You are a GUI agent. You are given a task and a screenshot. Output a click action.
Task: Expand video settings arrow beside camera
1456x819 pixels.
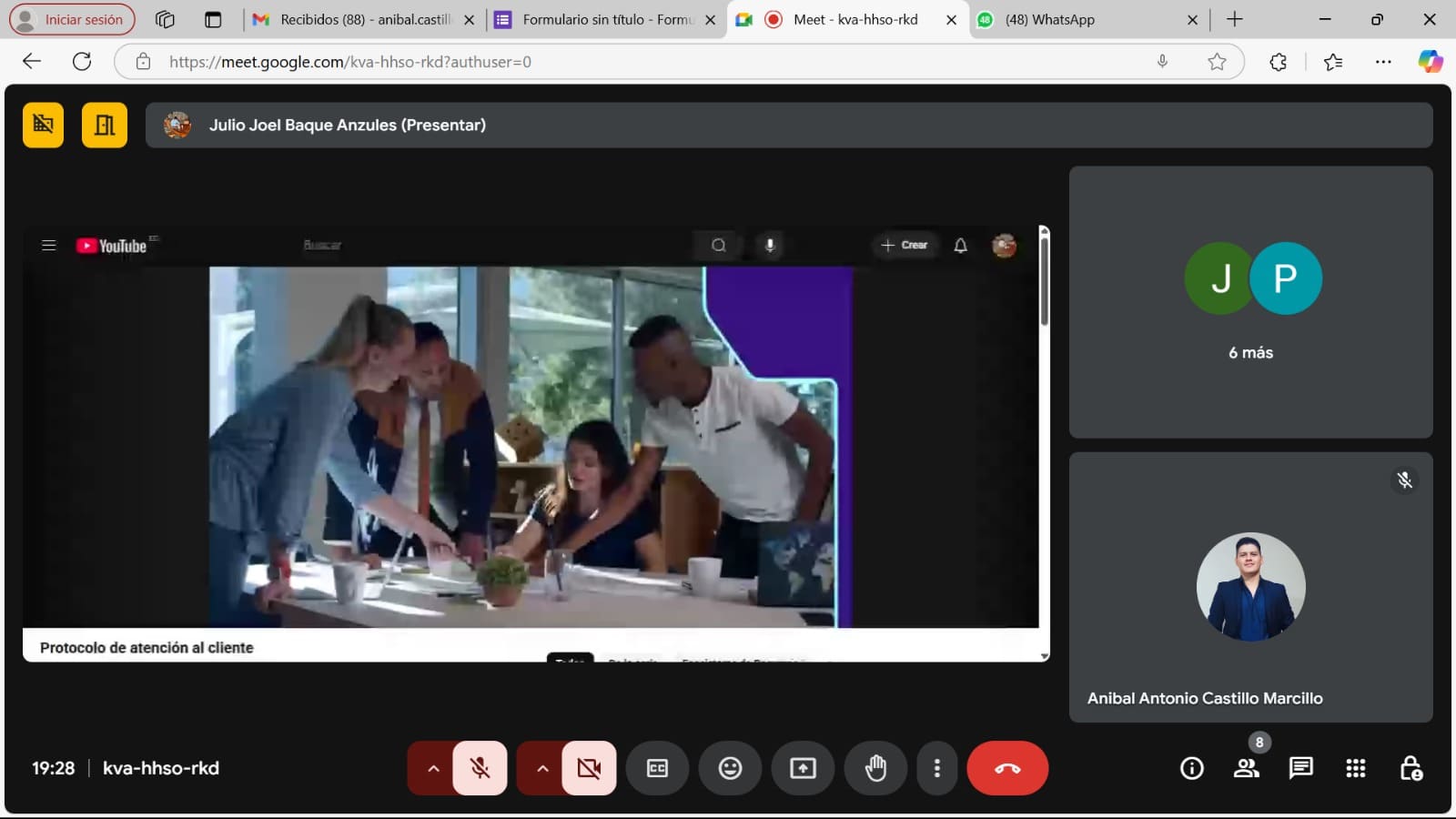click(542, 768)
